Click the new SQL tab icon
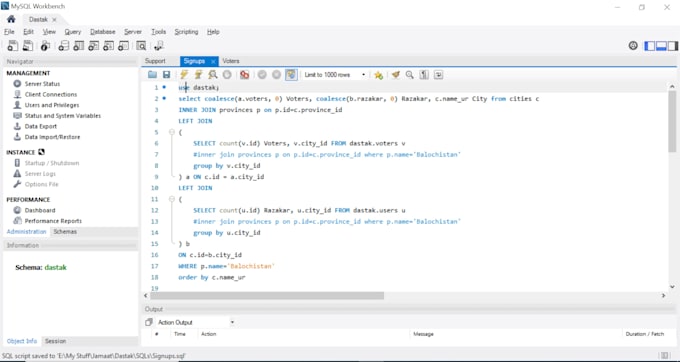This screenshot has height=362, width=680. click(x=13, y=46)
